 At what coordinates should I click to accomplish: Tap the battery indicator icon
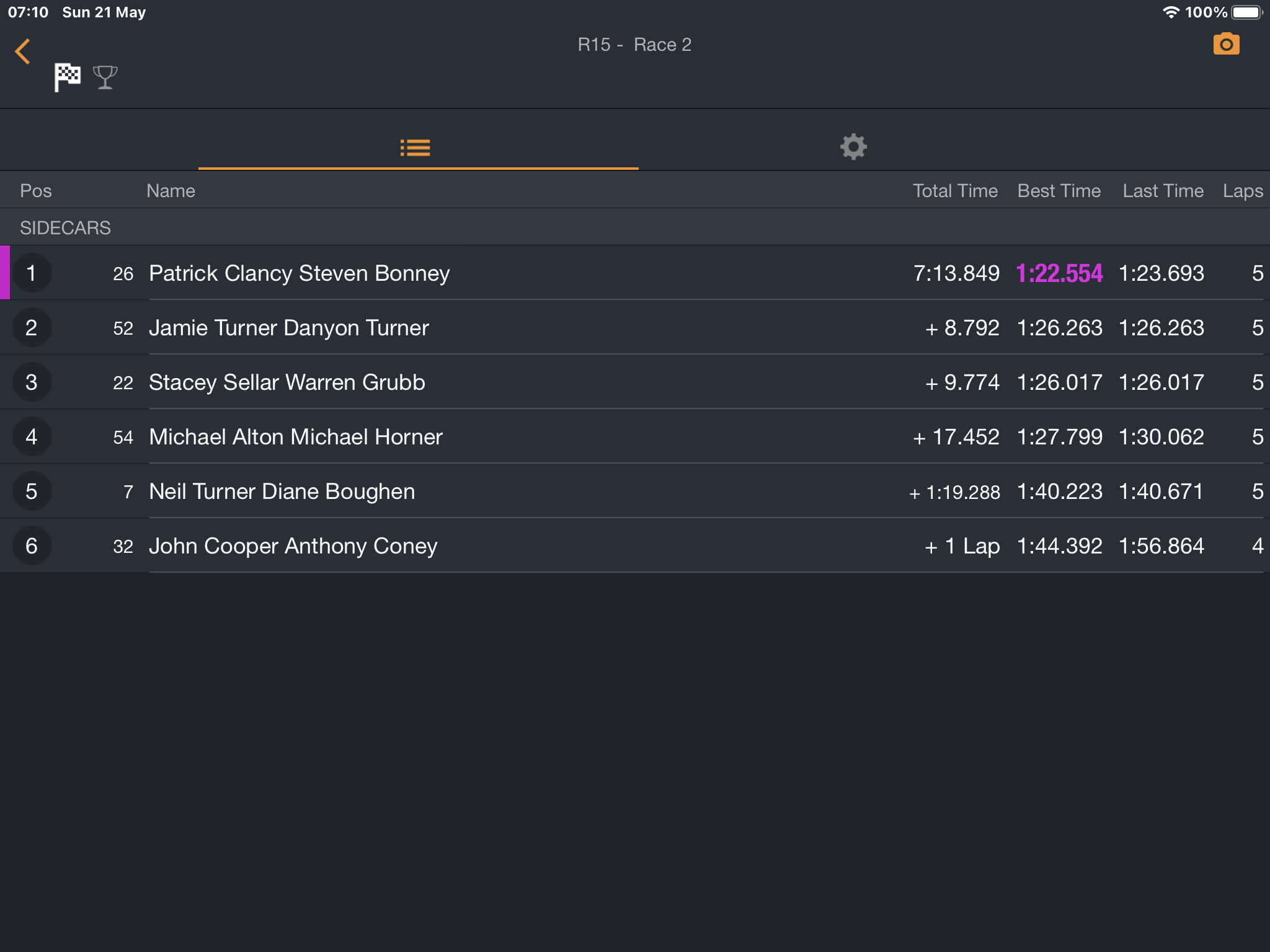1247,12
